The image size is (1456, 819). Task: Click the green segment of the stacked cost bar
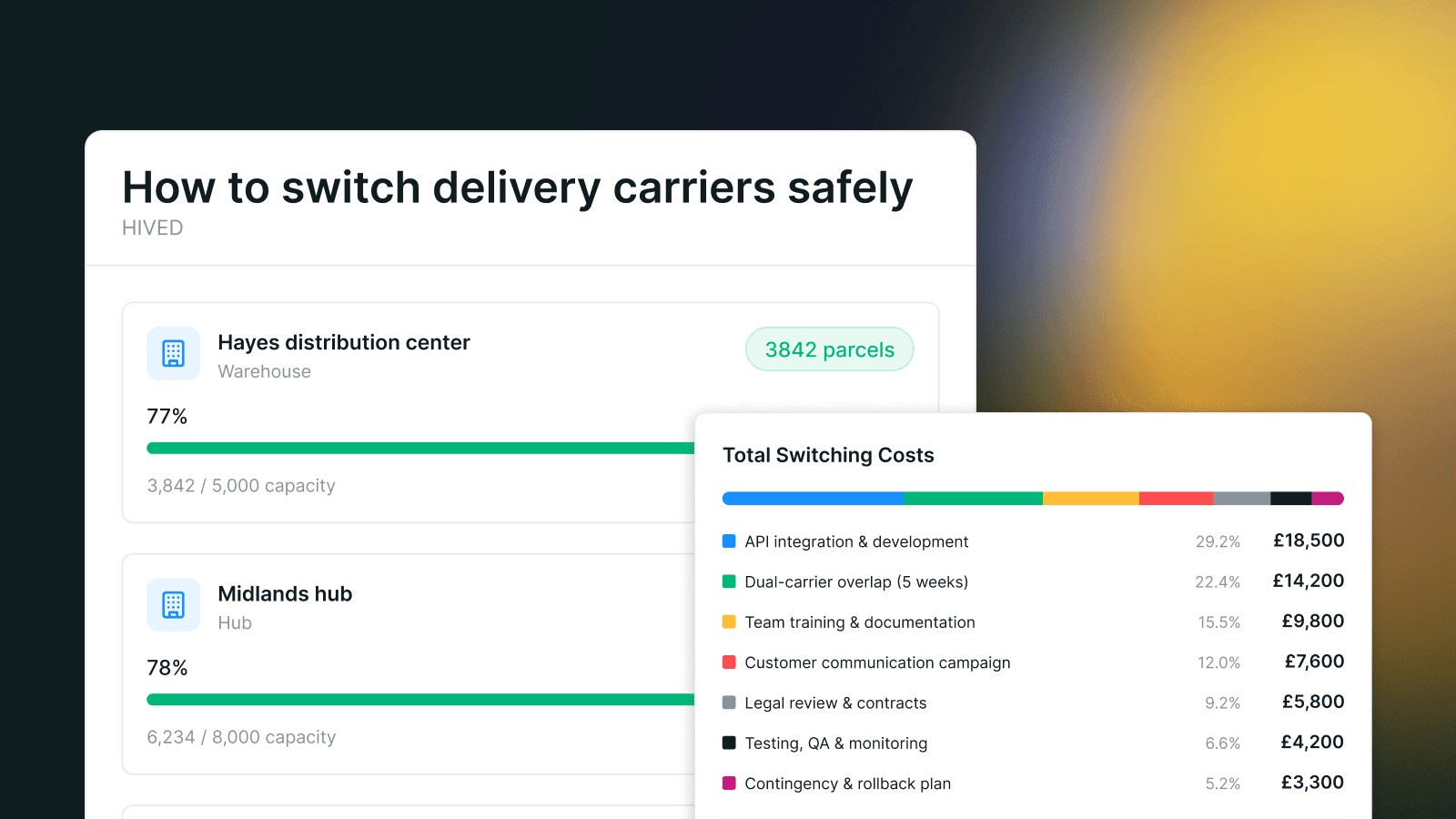tap(973, 499)
